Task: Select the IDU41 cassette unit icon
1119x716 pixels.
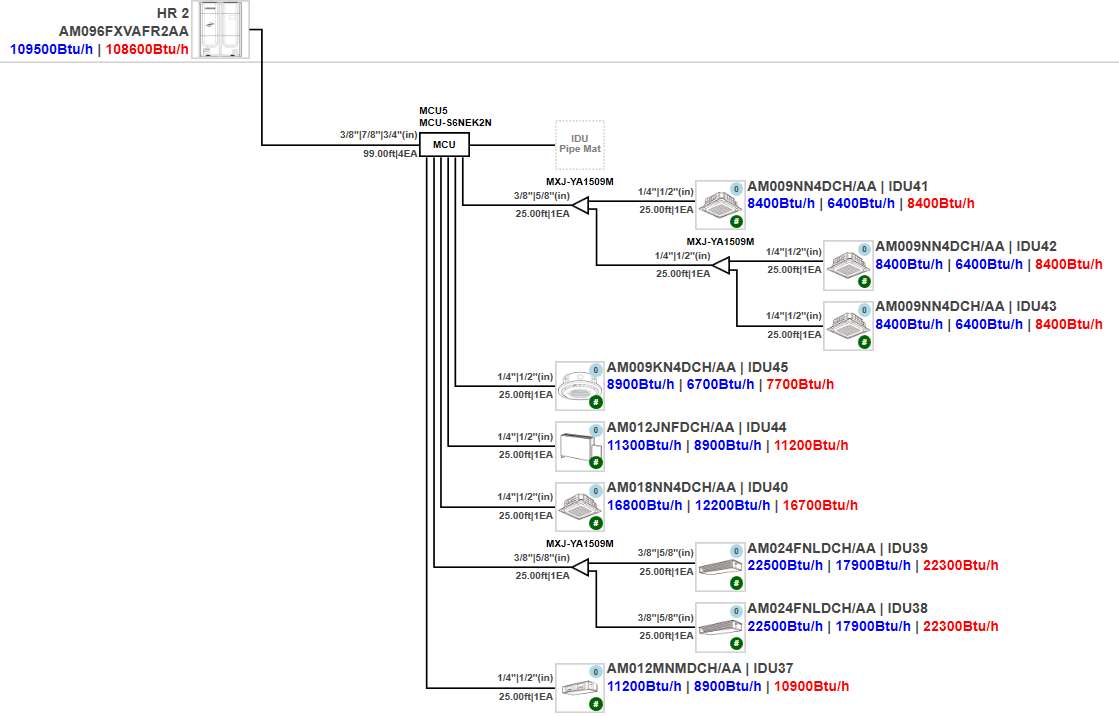Action: point(720,204)
